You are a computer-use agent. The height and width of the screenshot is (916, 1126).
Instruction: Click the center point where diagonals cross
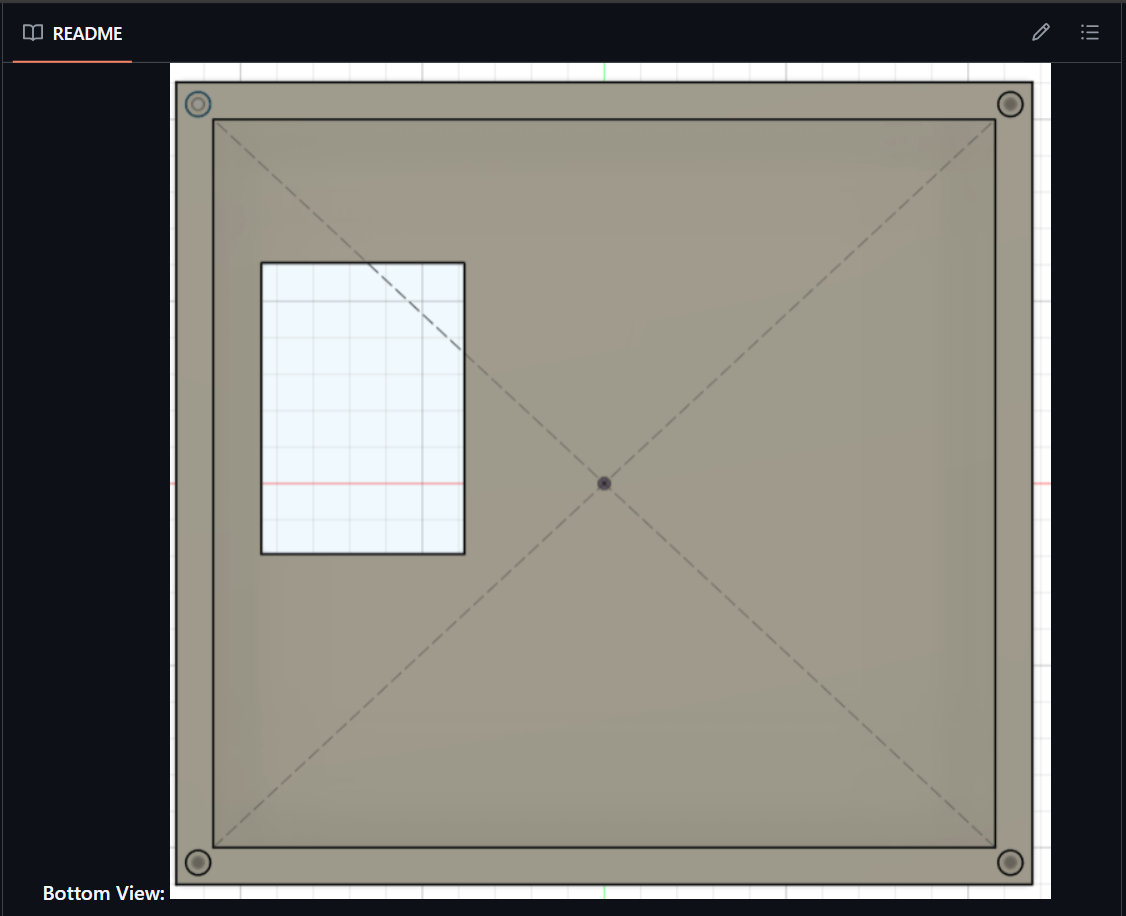(604, 484)
